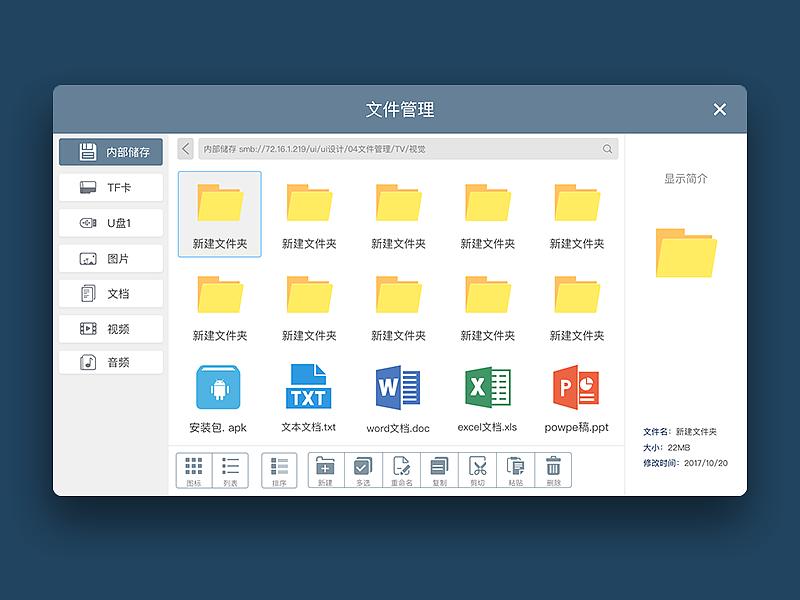Image resolution: width=800 pixels, height=600 pixels.
Task: Open word文档.doc
Action: (x=397, y=390)
